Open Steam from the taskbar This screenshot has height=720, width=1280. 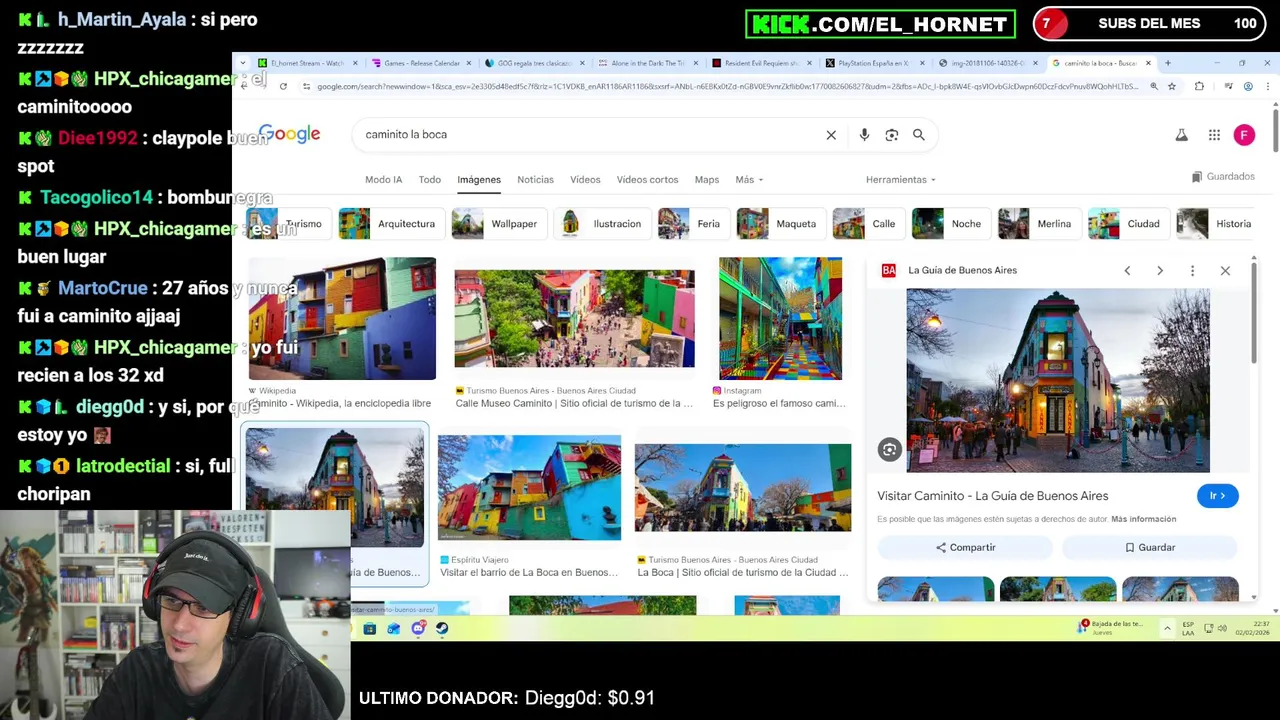[442, 629]
